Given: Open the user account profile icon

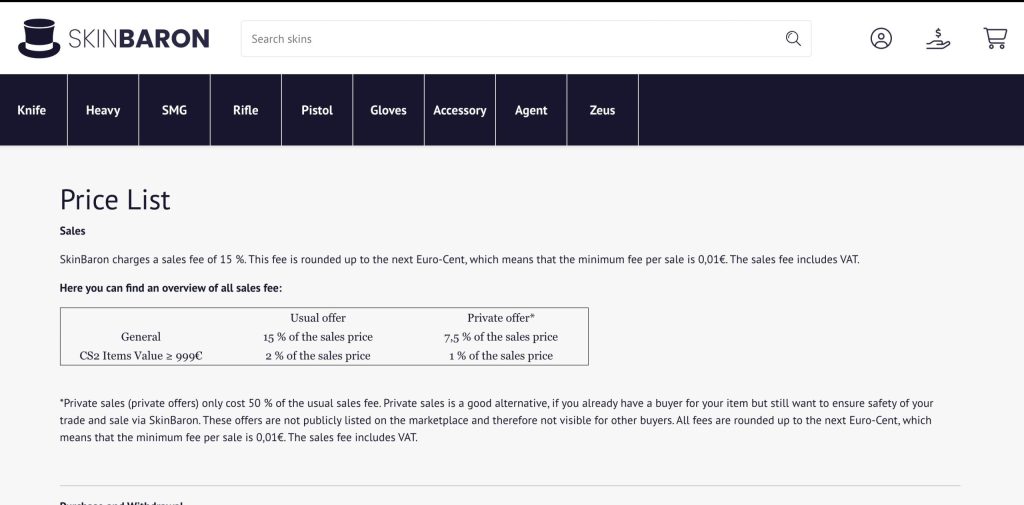Looking at the screenshot, I should [881, 39].
